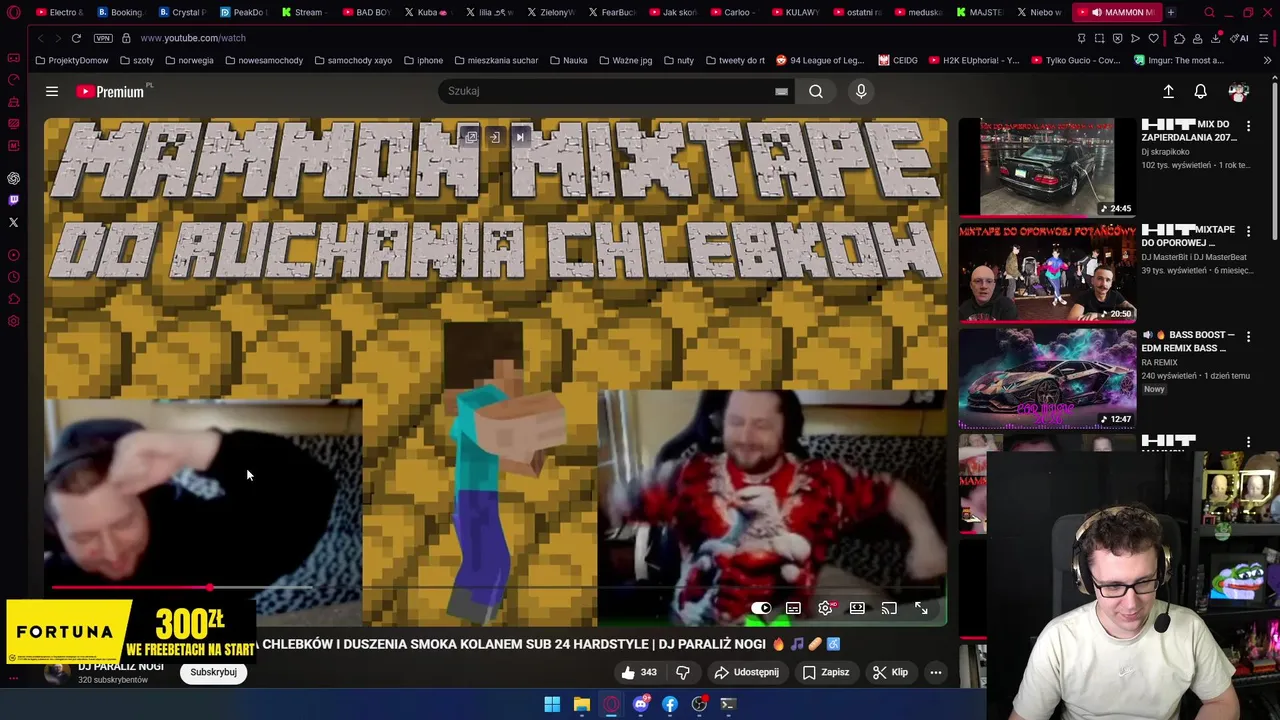Image resolution: width=1280 pixels, height=720 pixels.
Task: Open OBS Studio from the taskbar
Action: pyautogui.click(x=699, y=704)
